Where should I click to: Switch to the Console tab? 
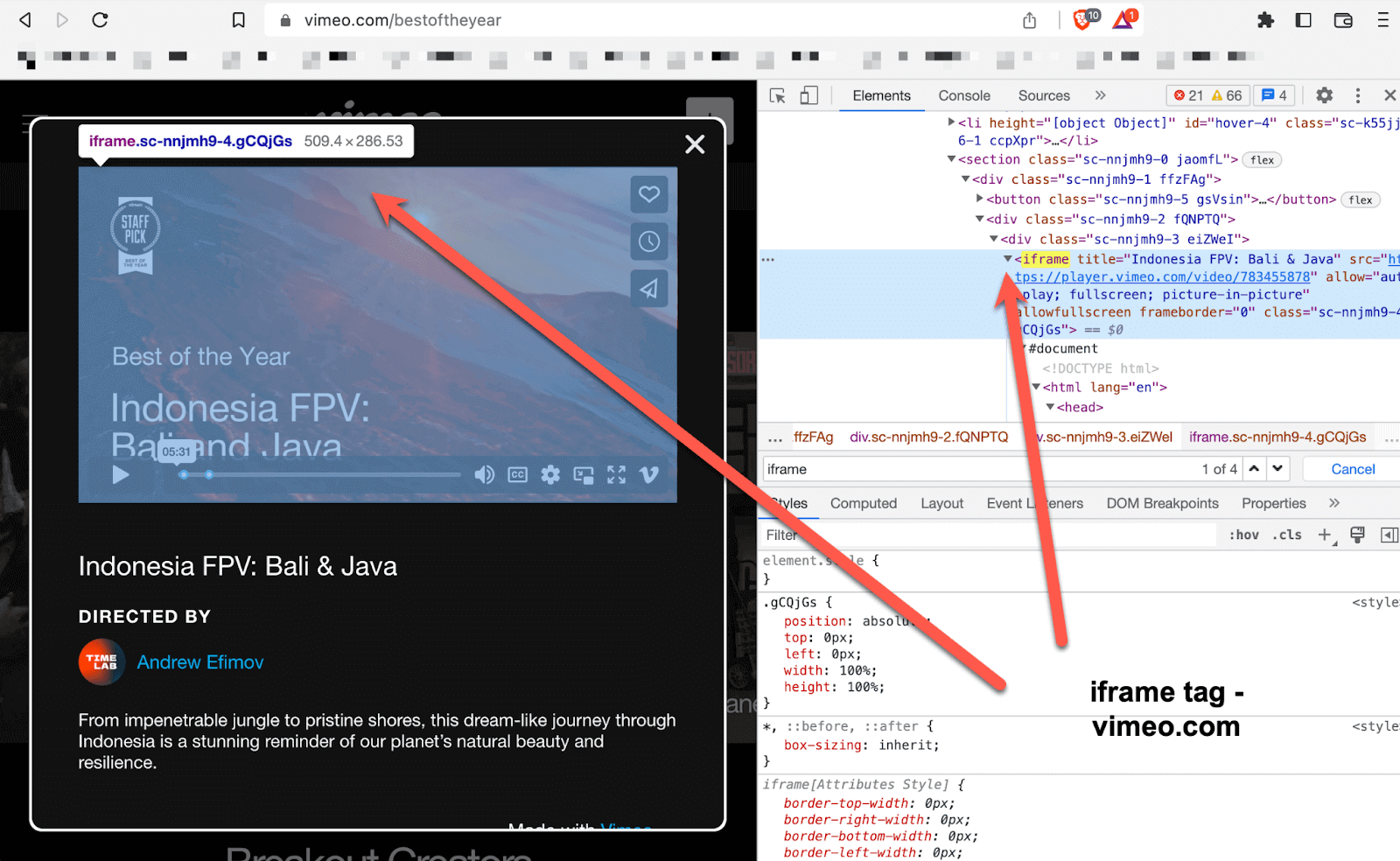[x=964, y=95]
